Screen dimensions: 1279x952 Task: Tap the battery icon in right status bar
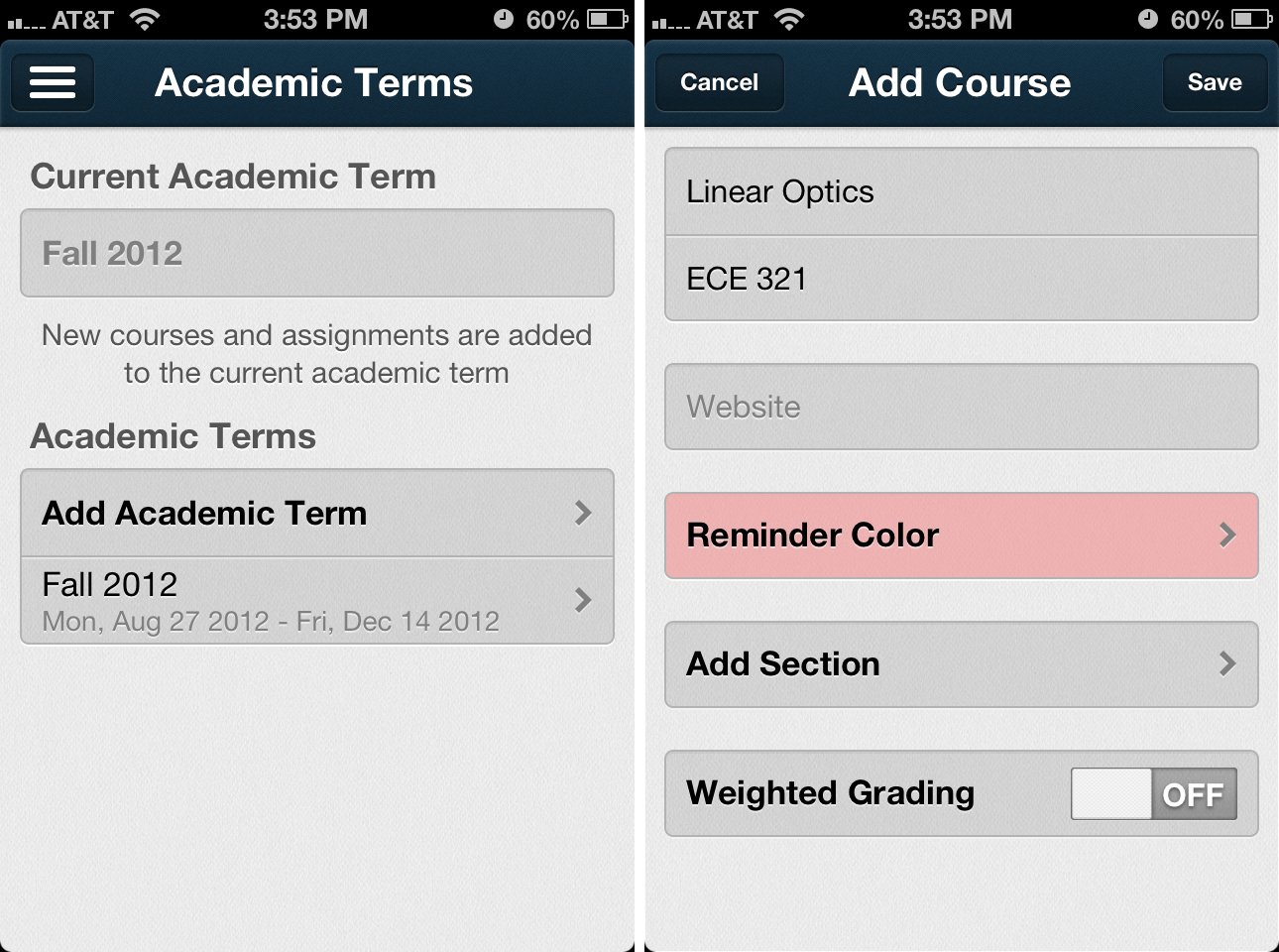(1251, 19)
